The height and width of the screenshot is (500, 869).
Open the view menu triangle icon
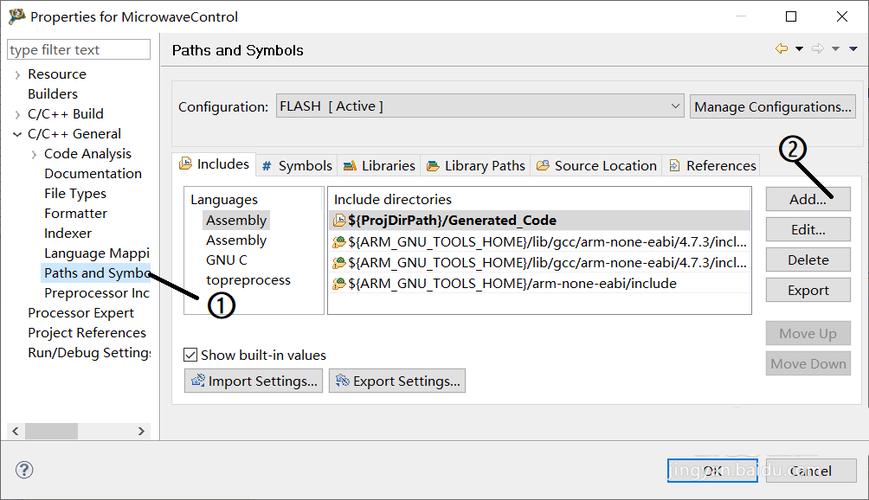click(853, 49)
